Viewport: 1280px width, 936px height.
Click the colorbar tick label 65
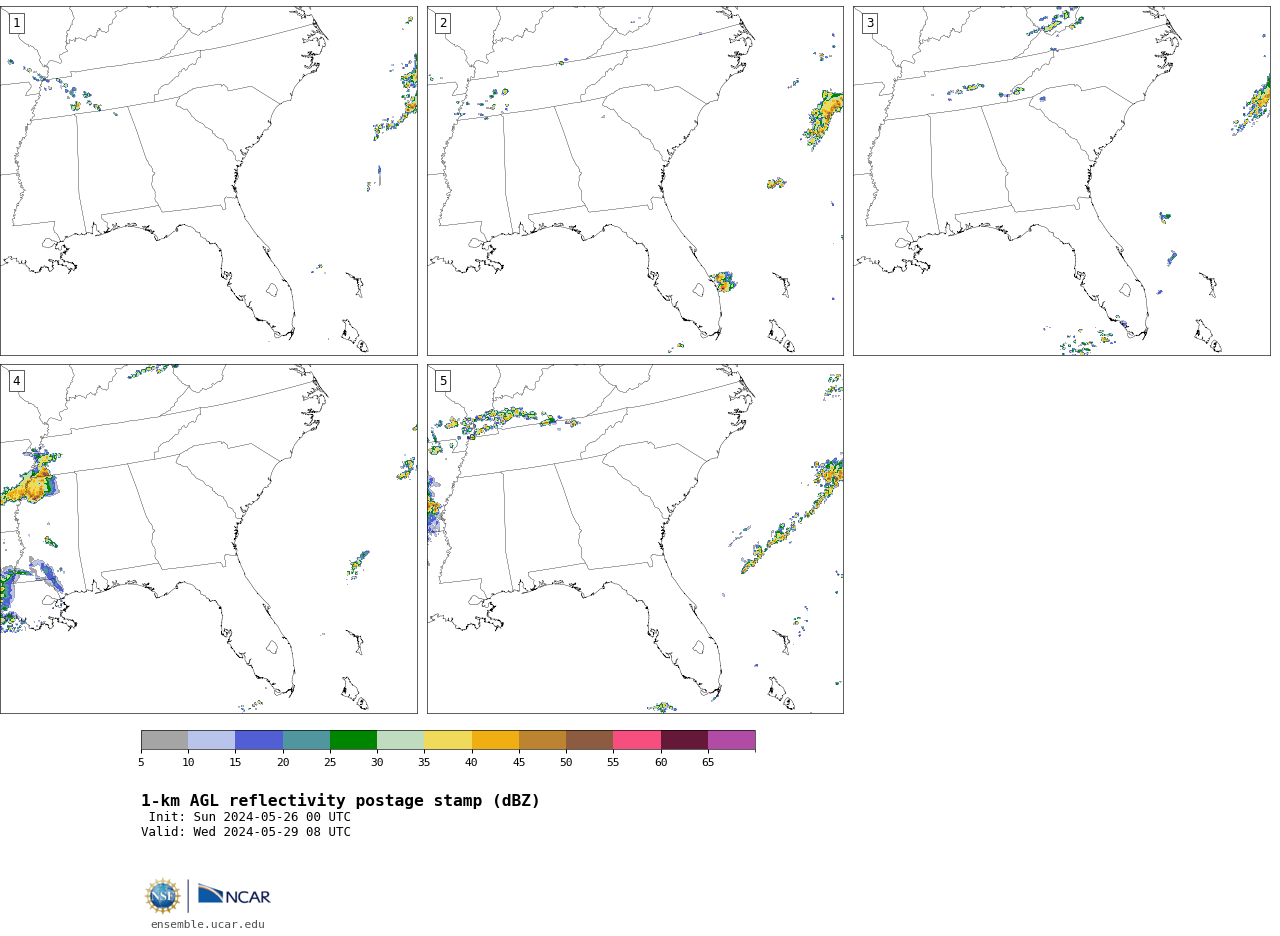click(x=708, y=763)
